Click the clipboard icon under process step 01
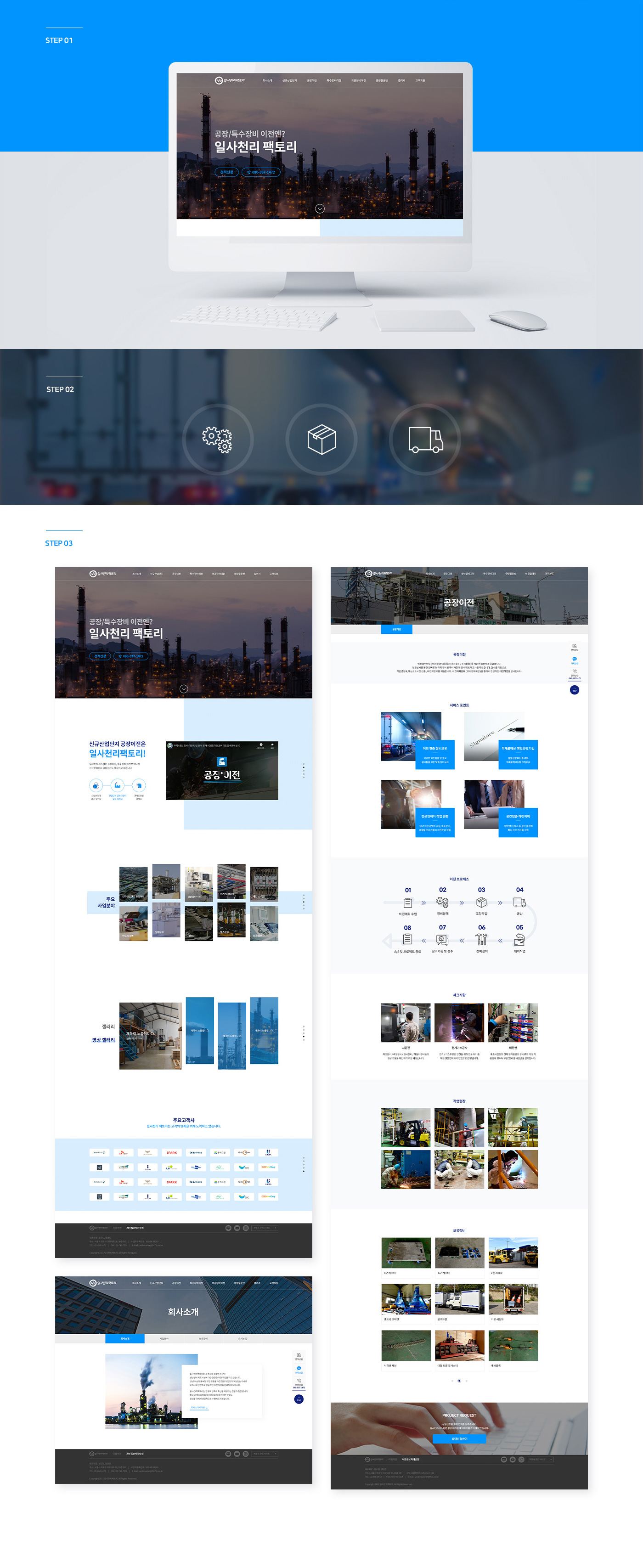 [x=408, y=902]
